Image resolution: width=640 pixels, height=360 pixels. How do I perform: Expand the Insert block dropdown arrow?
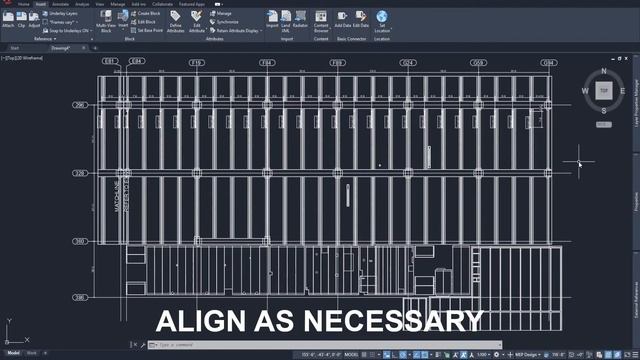123,29
